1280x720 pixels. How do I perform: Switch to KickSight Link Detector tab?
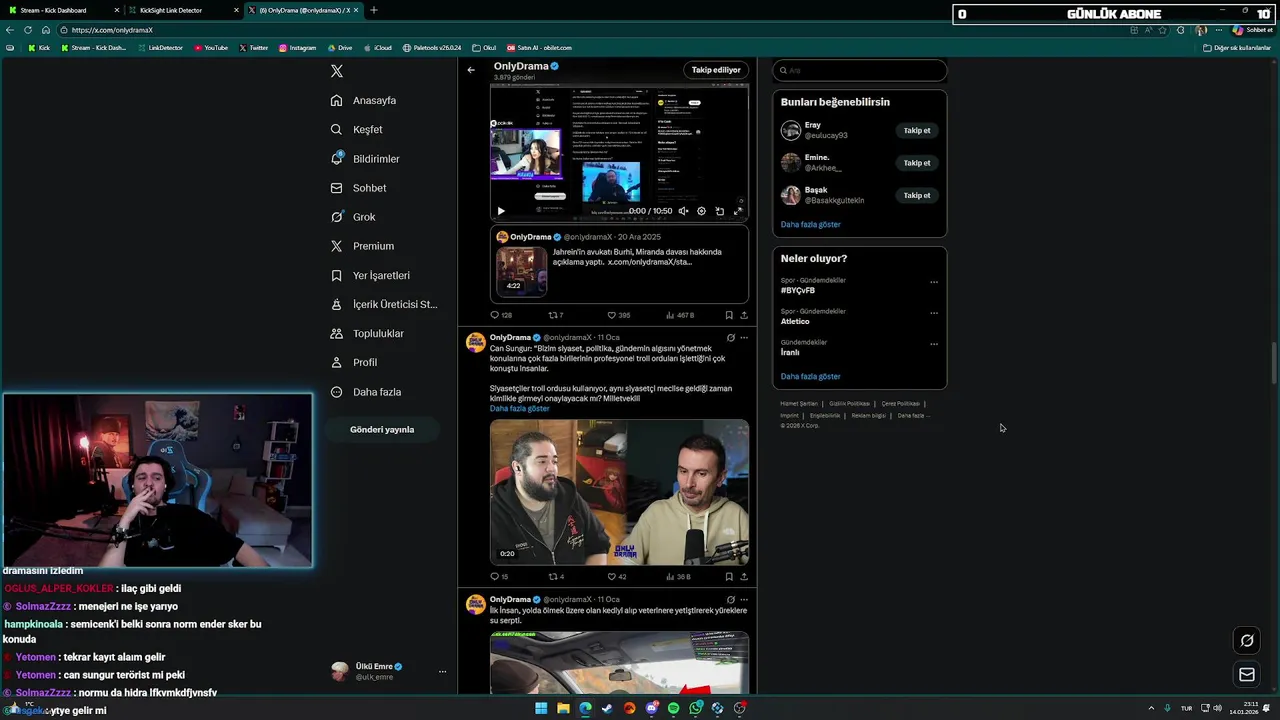pos(182,10)
